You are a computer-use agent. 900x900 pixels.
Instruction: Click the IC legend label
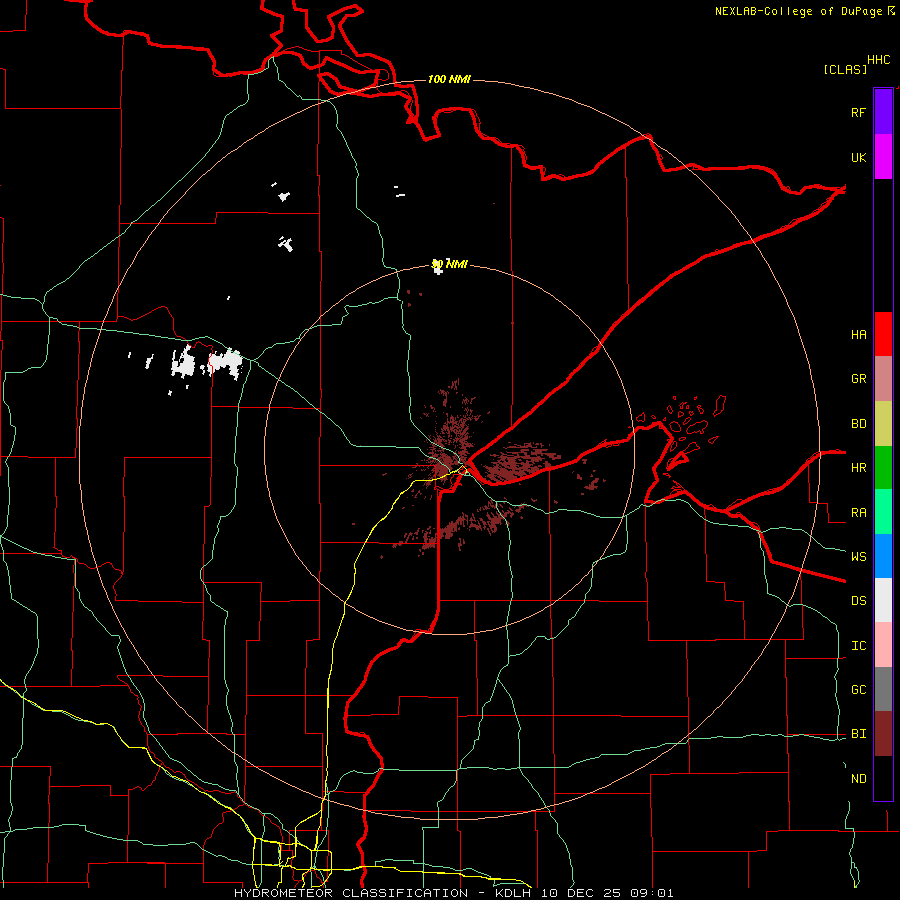click(858, 646)
